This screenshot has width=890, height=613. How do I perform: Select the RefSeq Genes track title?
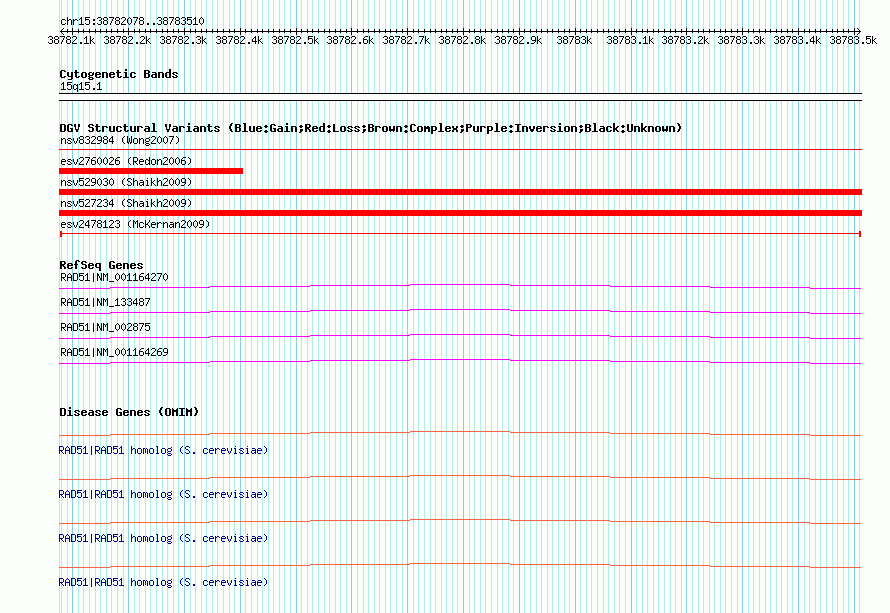tap(101, 265)
